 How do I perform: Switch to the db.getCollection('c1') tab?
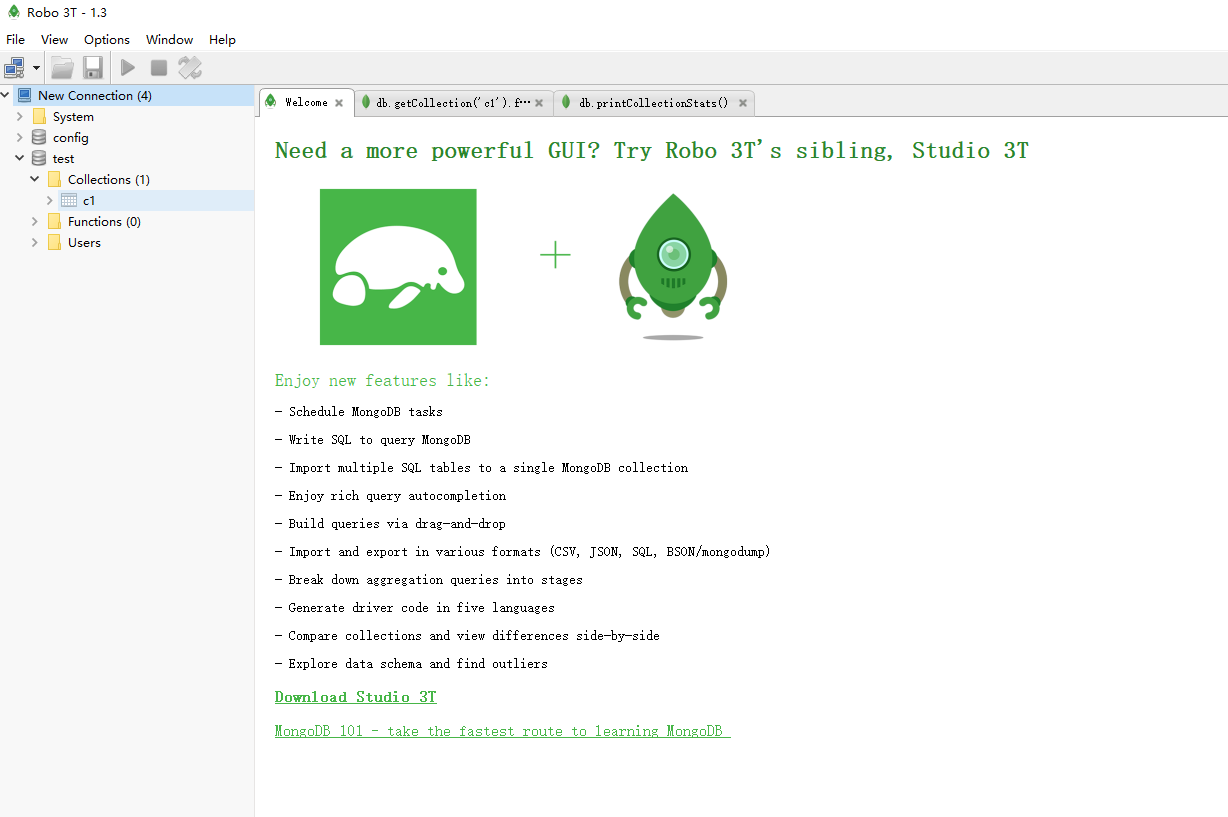point(453,102)
